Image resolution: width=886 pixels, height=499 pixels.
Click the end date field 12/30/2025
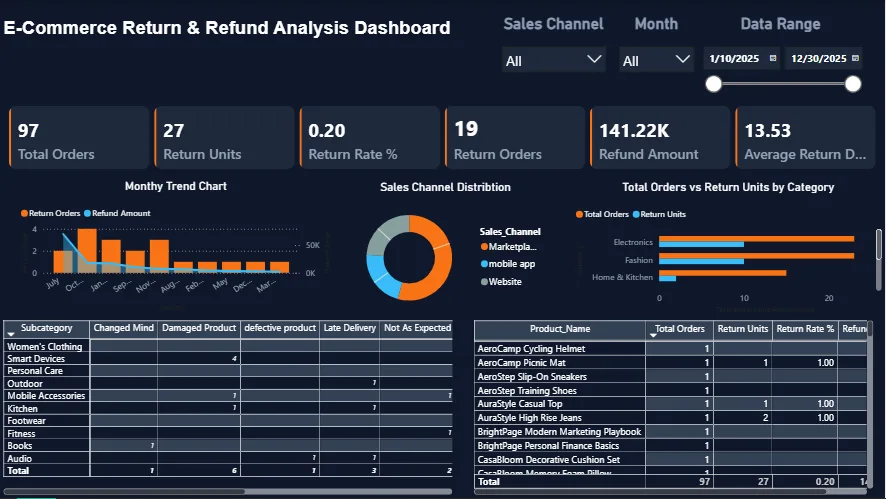coord(818,59)
